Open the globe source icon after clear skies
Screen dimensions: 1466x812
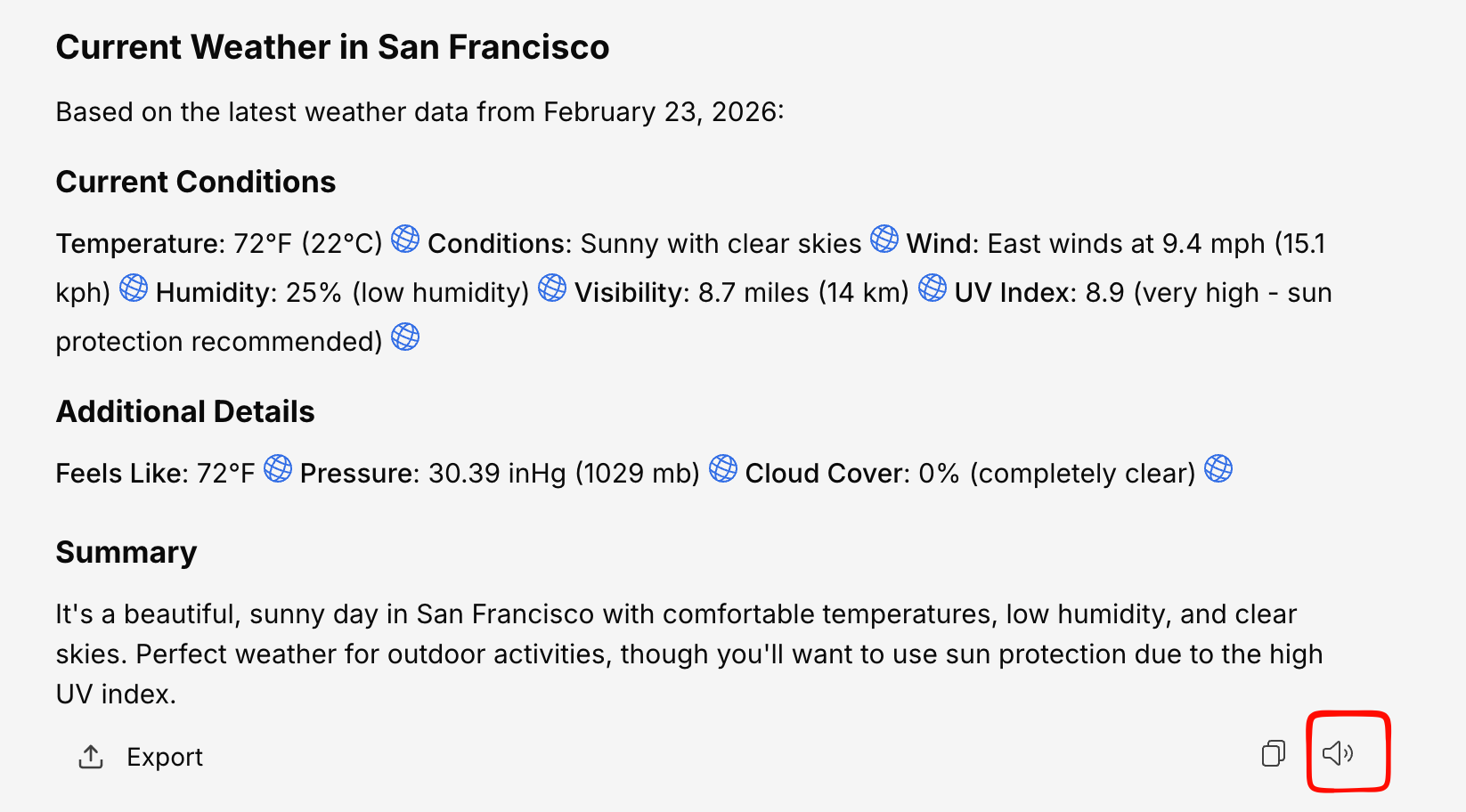tap(884, 239)
